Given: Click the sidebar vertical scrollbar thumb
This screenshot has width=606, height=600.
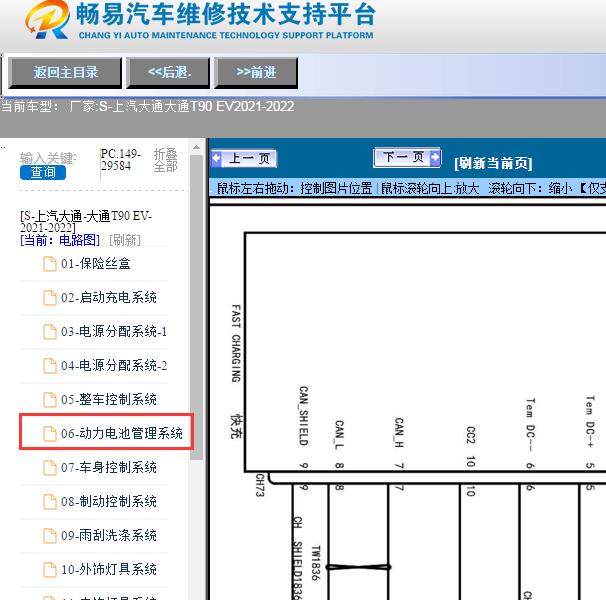Looking at the screenshot, I should click(196, 307).
